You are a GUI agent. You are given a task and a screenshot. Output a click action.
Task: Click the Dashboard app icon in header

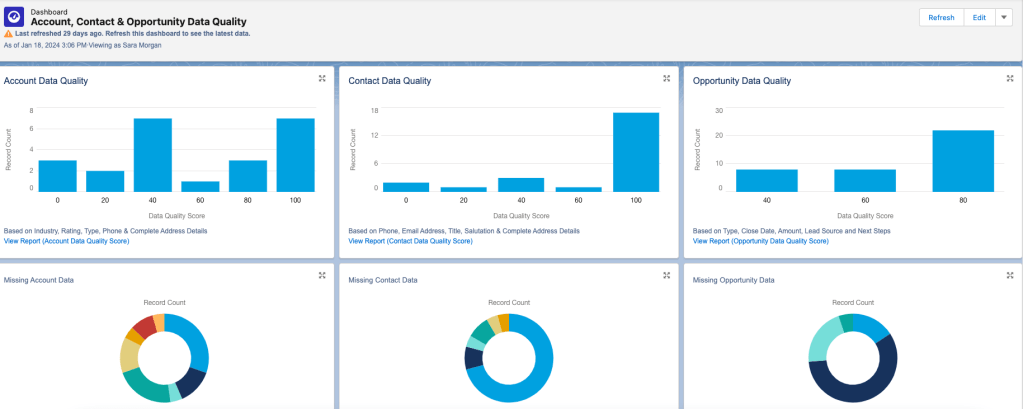[x=16, y=17]
